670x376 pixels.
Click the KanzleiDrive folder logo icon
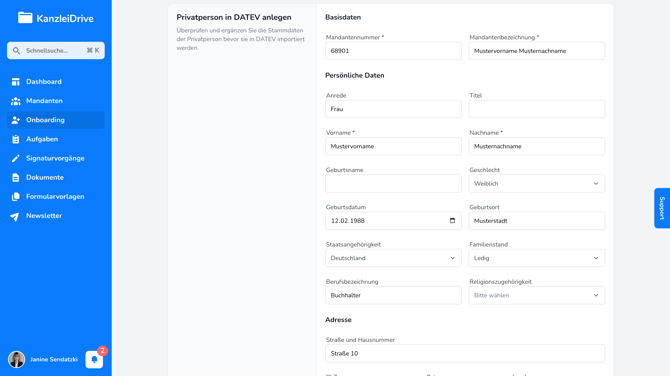pyautogui.click(x=25, y=18)
